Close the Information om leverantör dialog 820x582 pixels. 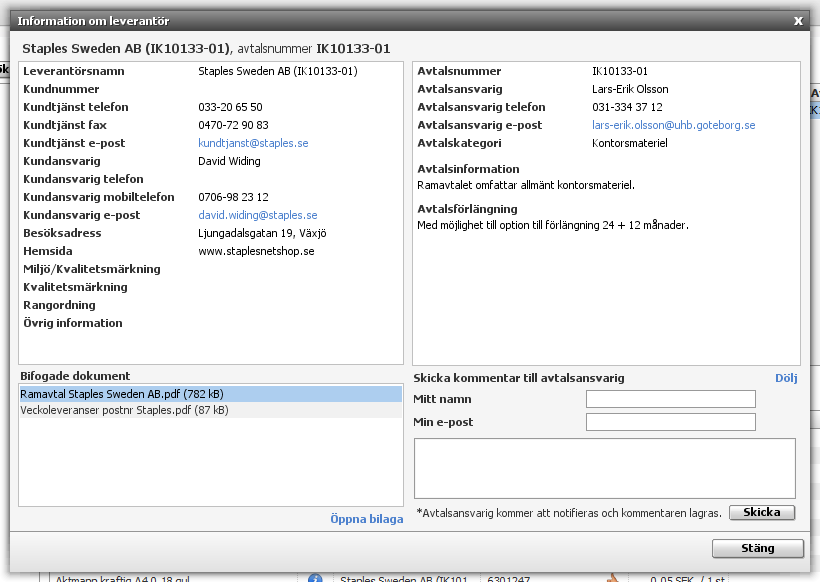click(x=798, y=21)
